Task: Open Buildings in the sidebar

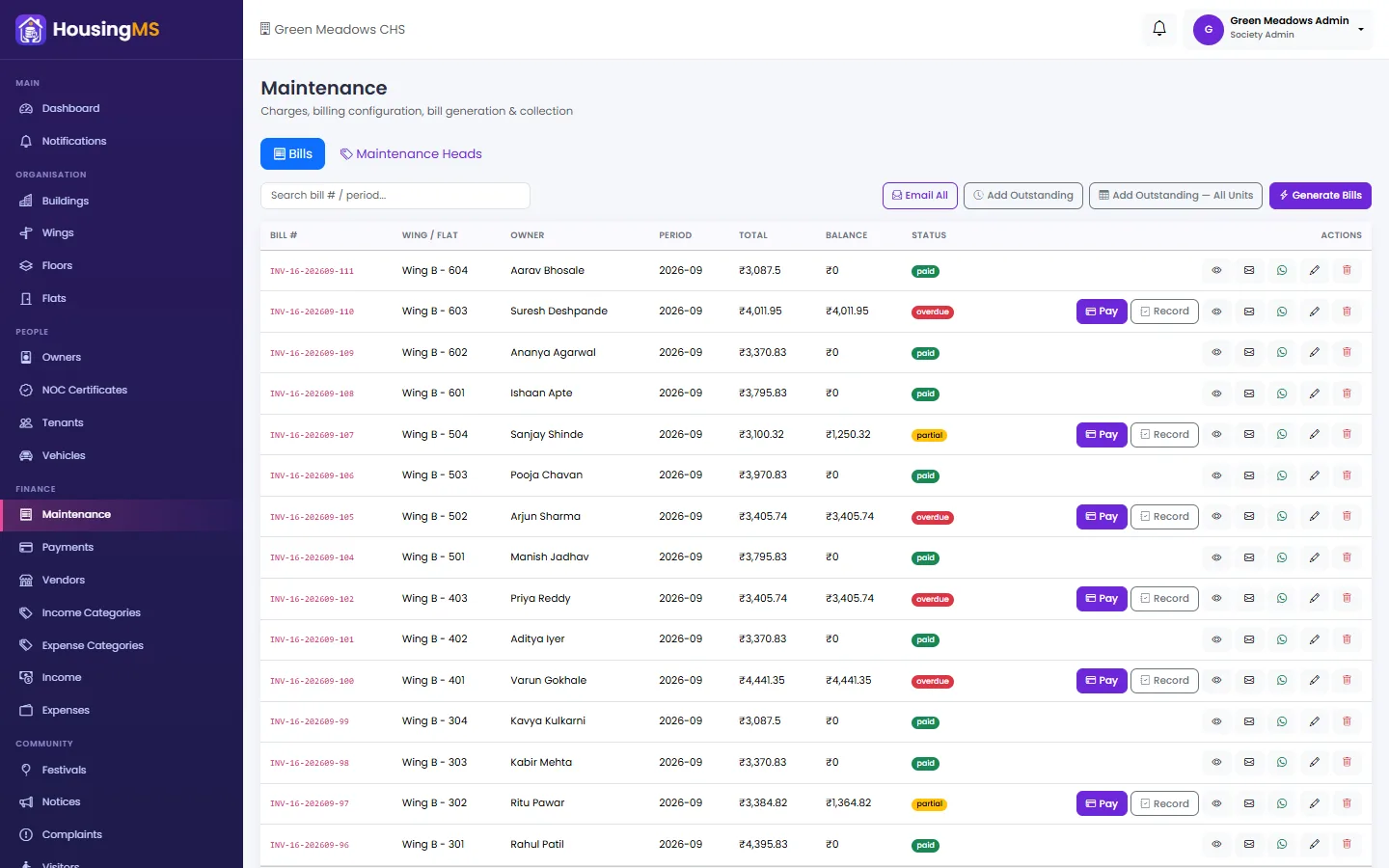Action: pyautogui.click(x=122, y=202)
